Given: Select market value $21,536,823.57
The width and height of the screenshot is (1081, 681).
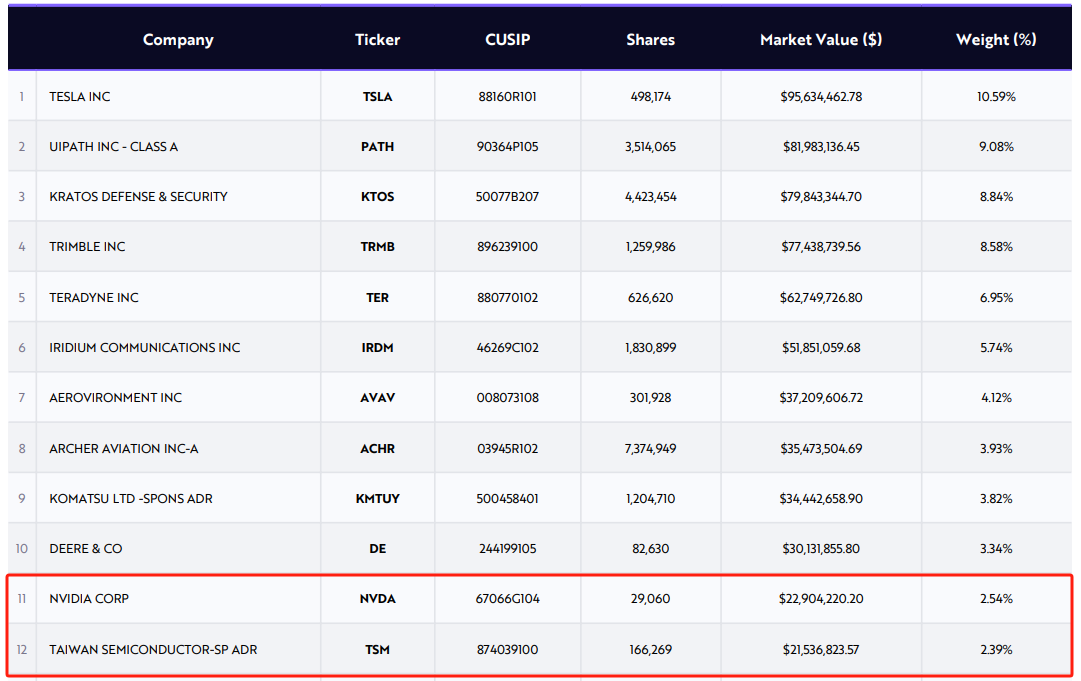Looking at the screenshot, I should 820,649.
